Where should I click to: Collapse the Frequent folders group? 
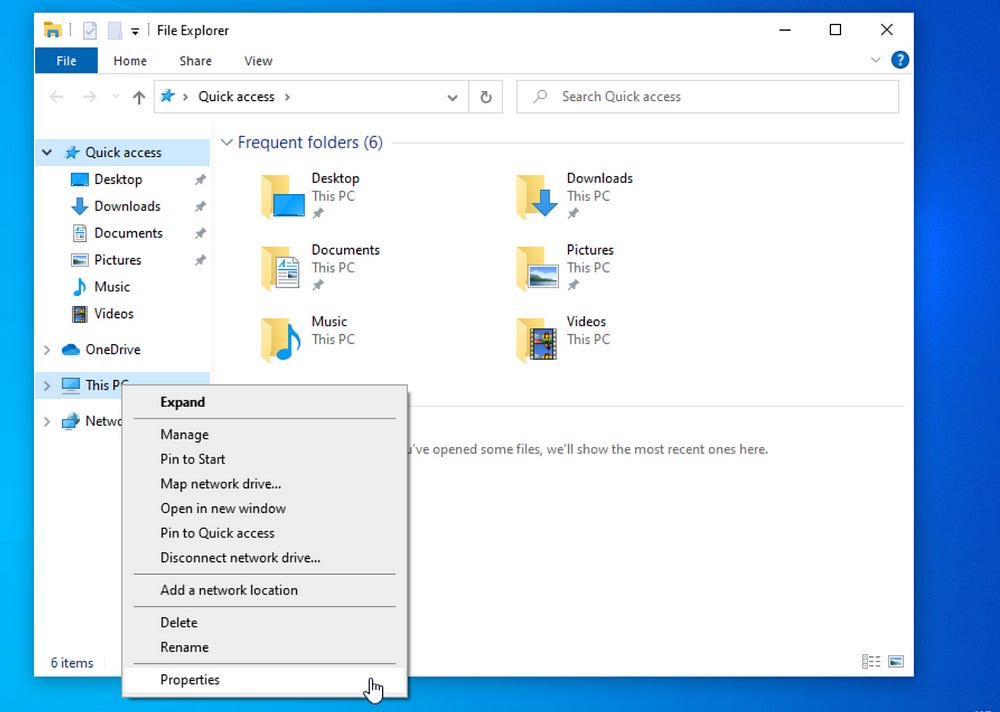pos(226,142)
